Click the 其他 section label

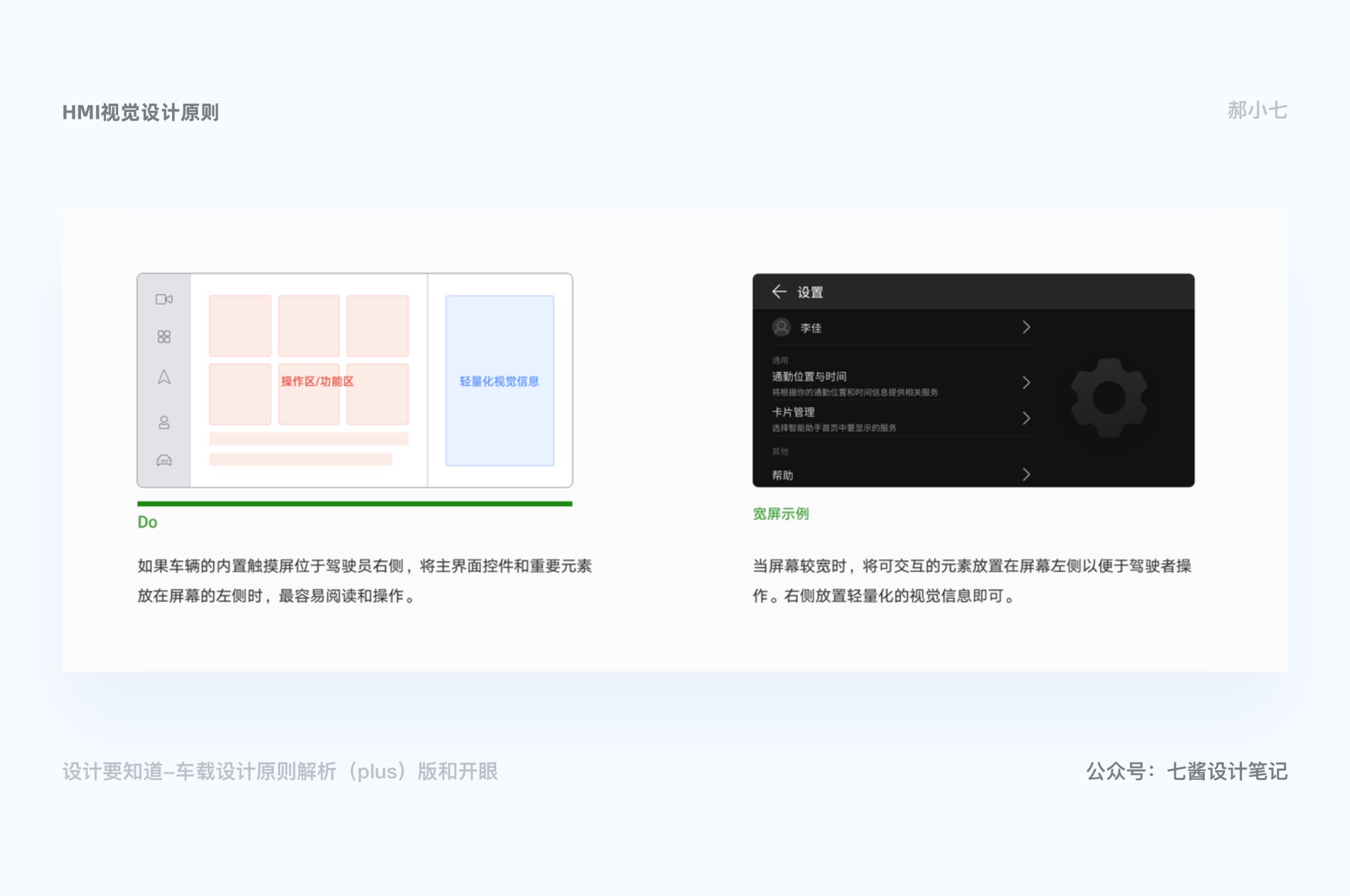pyautogui.click(x=780, y=451)
